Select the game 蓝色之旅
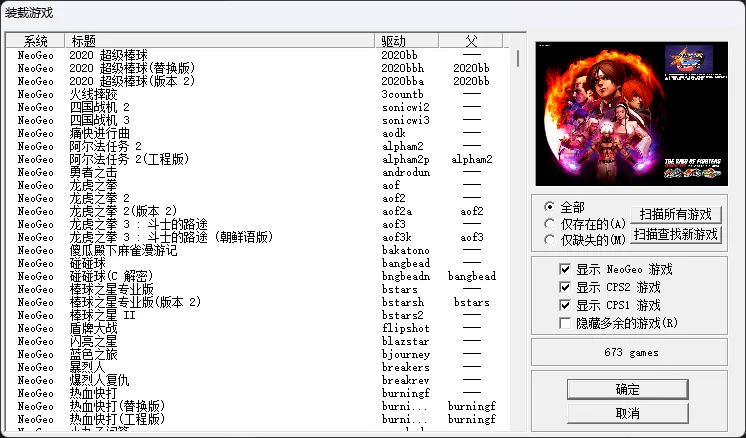The height and width of the screenshot is (438, 746). point(257,354)
